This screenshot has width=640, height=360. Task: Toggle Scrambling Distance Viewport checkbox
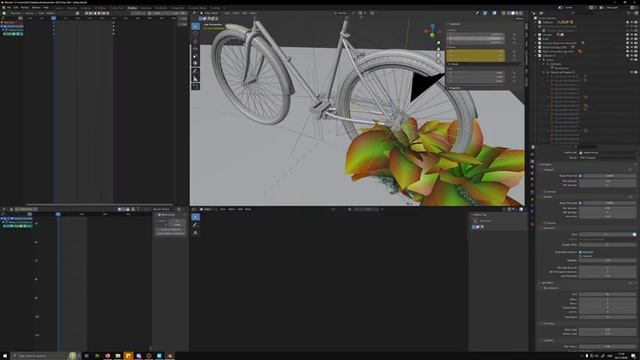pos(580,256)
